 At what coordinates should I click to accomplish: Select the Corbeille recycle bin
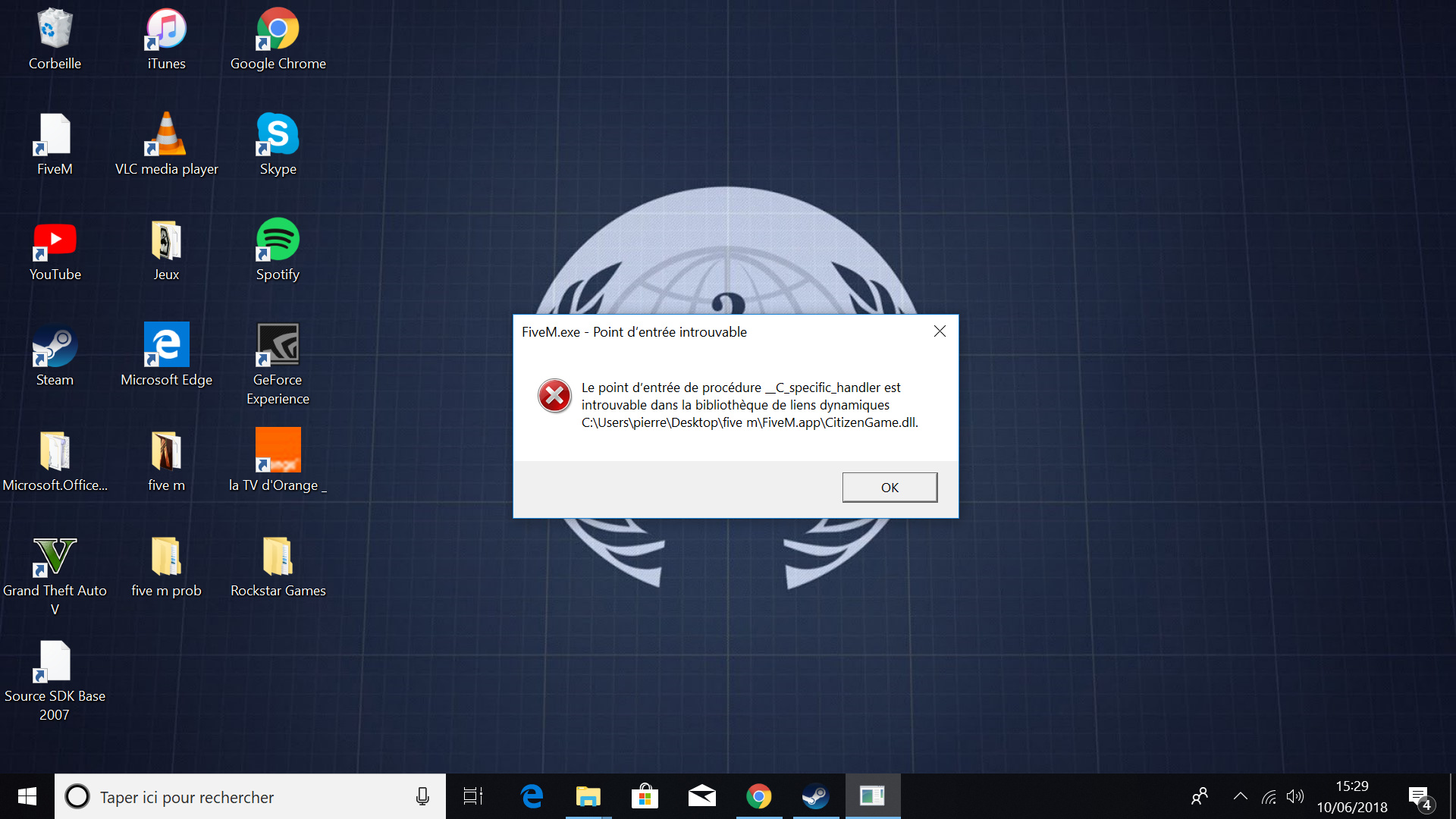point(55,39)
